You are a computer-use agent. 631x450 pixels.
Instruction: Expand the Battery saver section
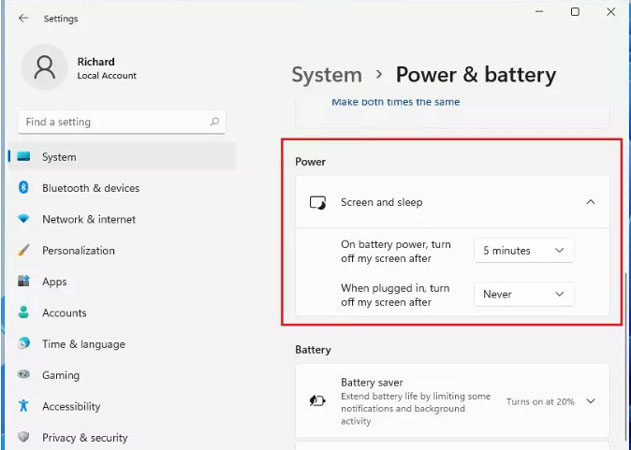pos(590,401)
